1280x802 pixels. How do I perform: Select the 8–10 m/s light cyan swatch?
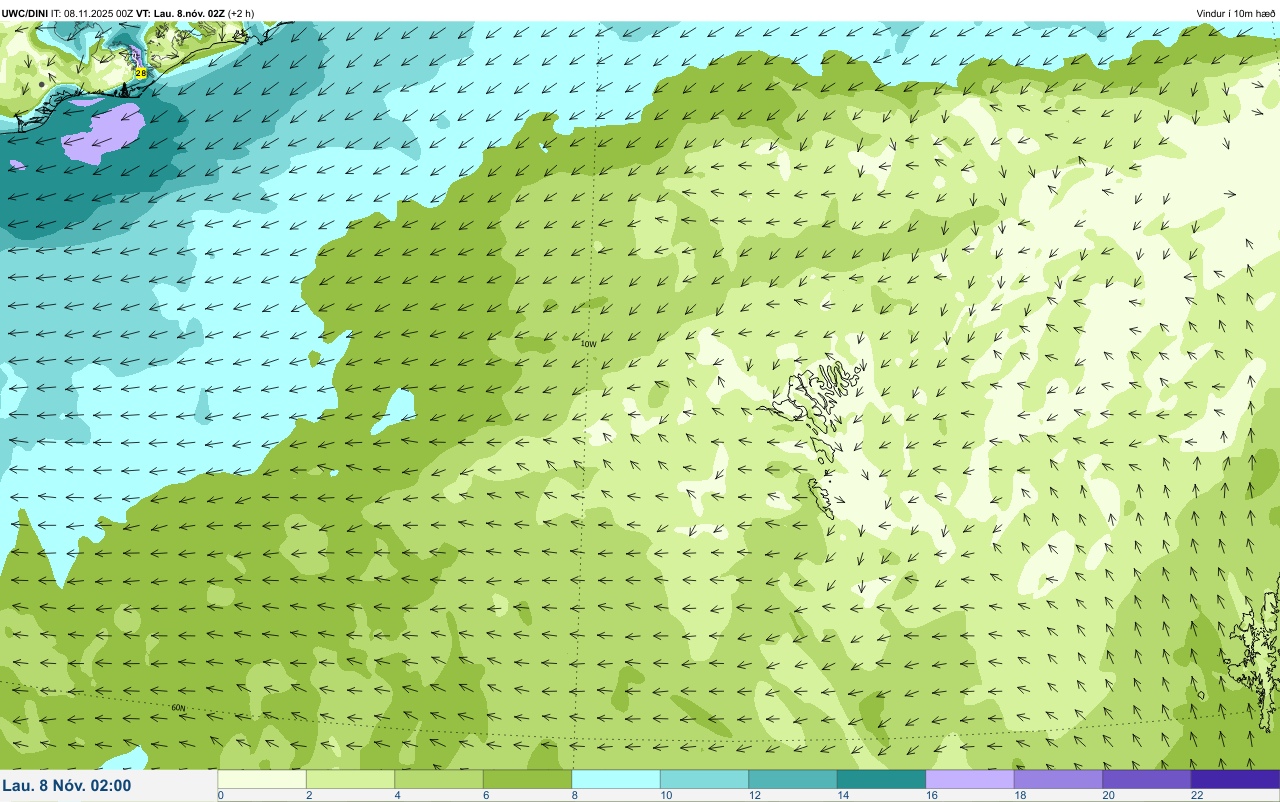coord(616,779)
